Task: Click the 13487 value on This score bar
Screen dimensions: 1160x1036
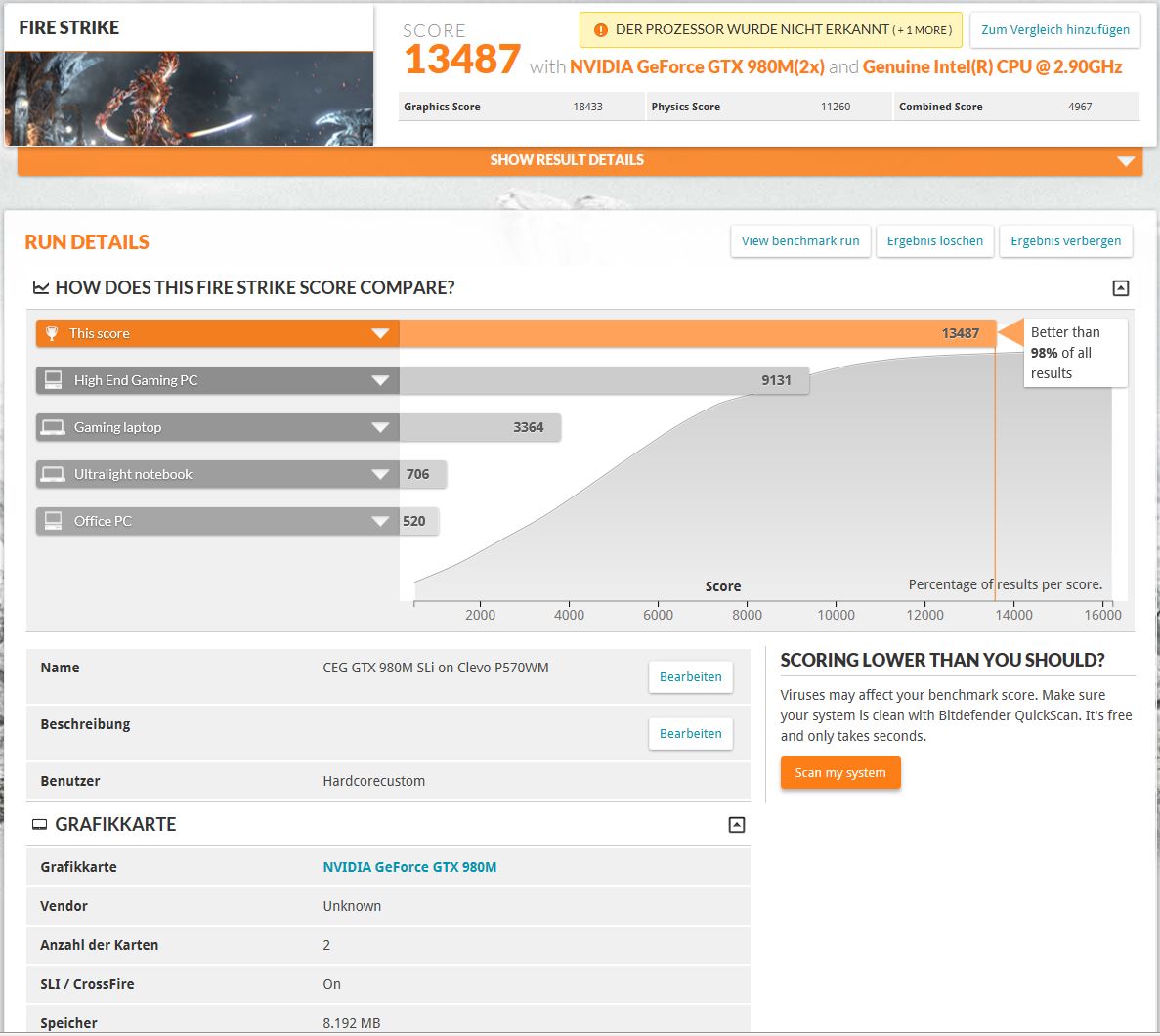Action: pos(961,333)
